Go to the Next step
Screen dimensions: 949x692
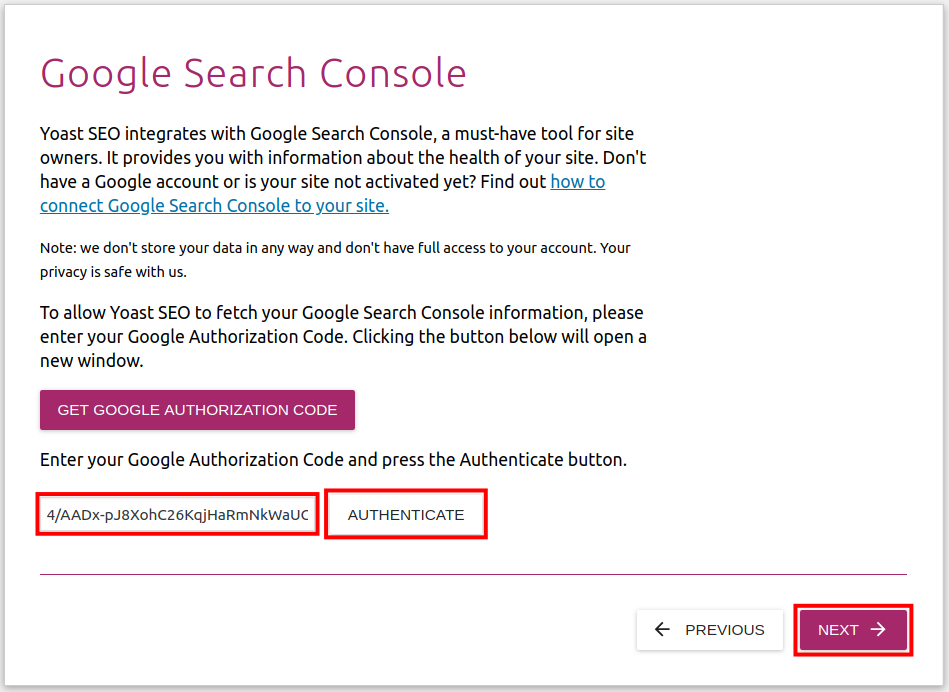tap(853, 630)
